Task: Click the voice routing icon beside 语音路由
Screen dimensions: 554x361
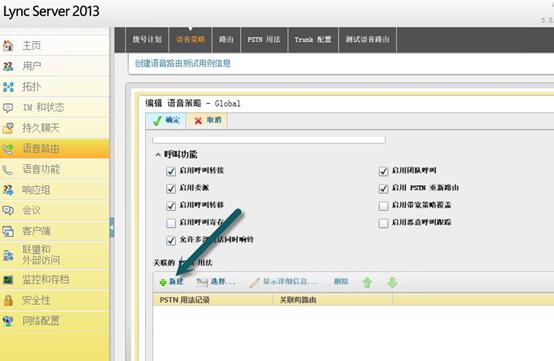Action: (x=8, y=149)
